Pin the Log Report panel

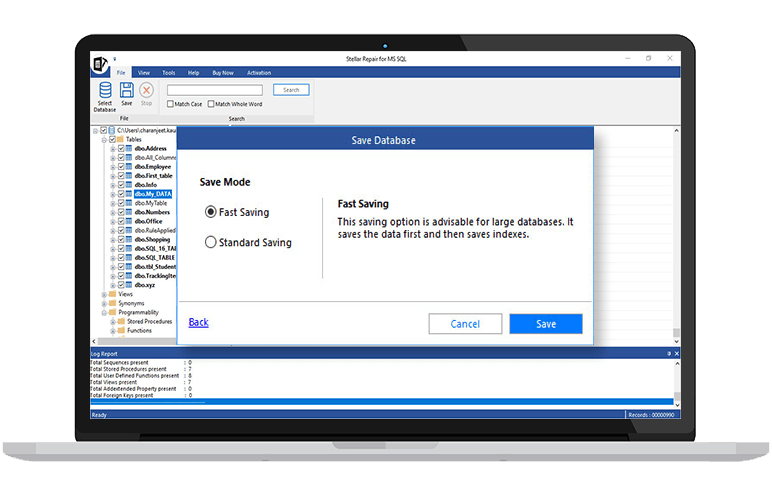[x=669, y=354]
